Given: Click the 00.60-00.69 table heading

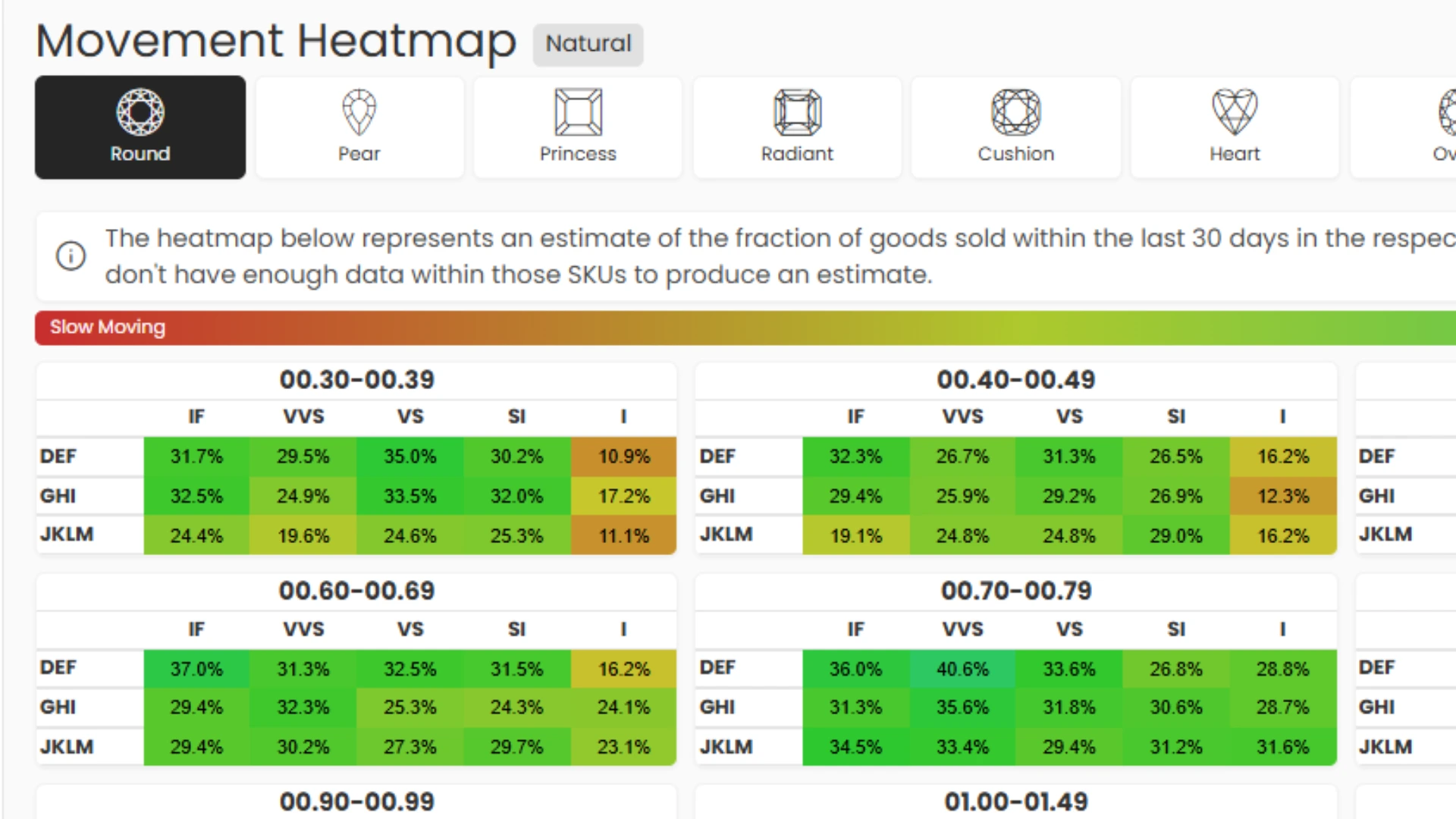Looking at the screenshot, I should (x=356, y=591).
